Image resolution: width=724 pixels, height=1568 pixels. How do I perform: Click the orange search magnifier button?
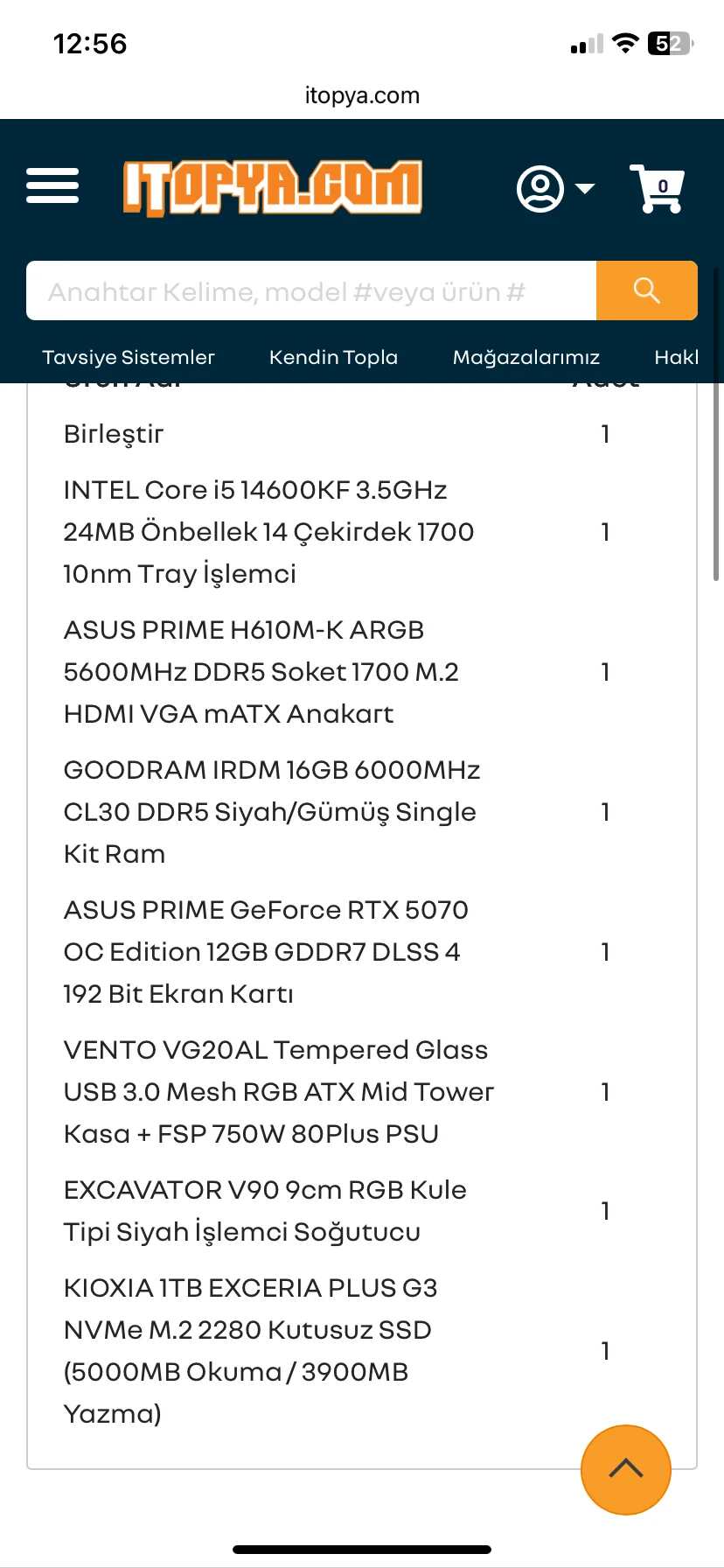(646, 290)
